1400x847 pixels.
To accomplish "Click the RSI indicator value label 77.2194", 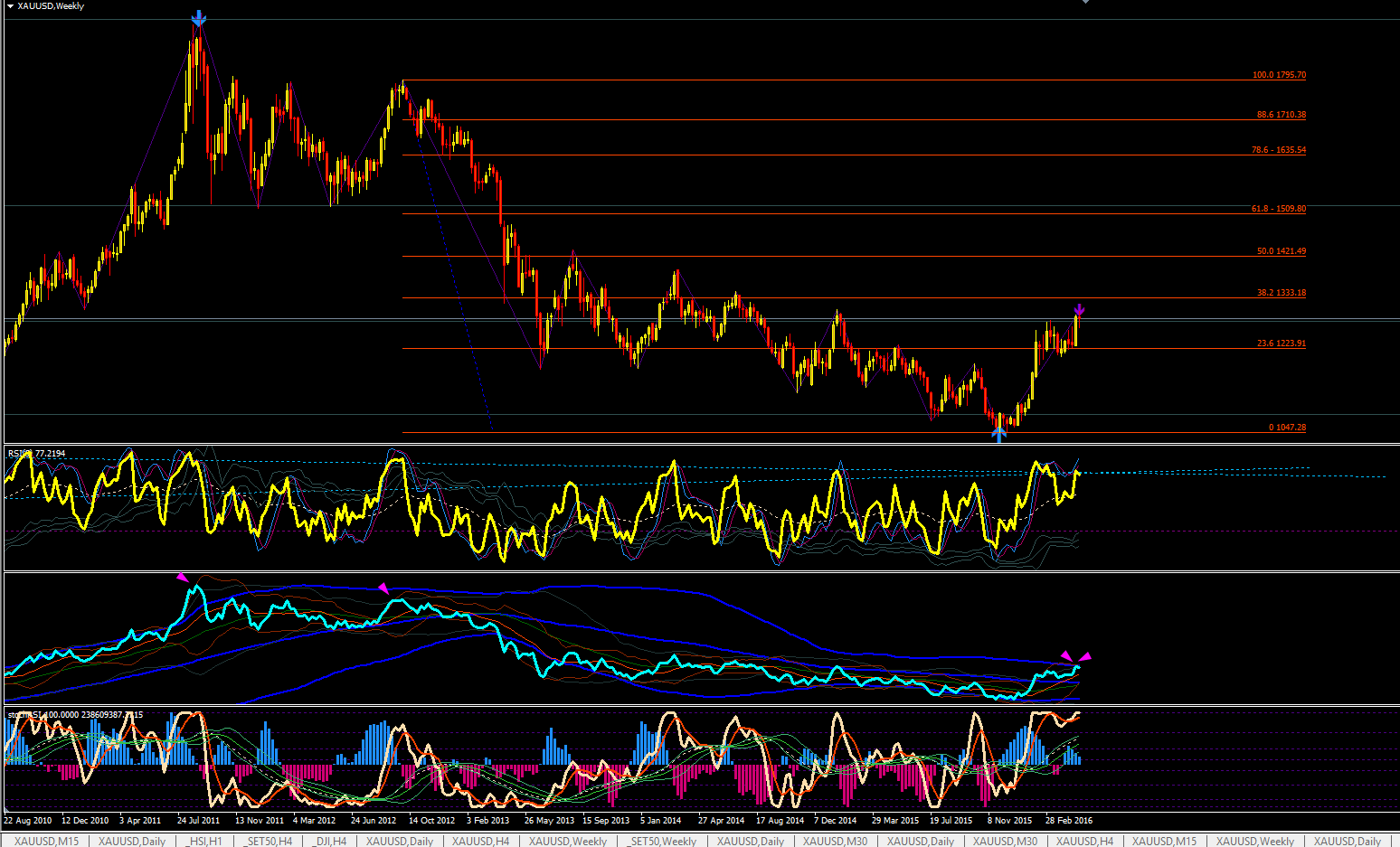I will (x=50, y=454).
